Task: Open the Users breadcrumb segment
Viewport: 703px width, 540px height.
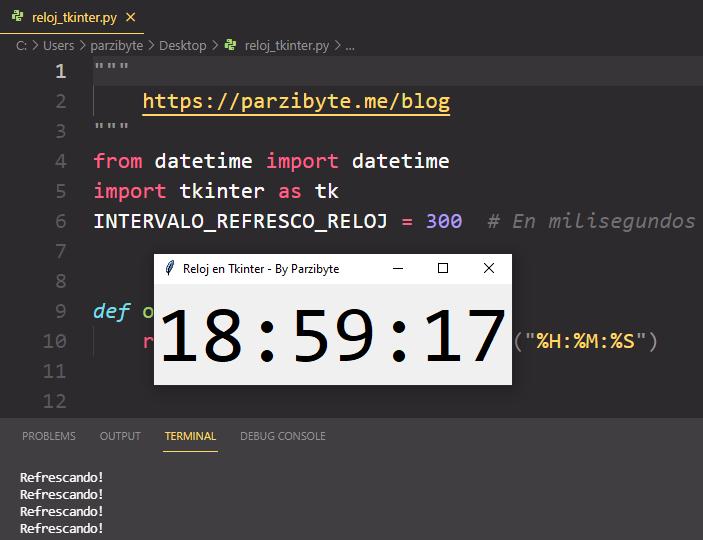Action: pos(59,46)
